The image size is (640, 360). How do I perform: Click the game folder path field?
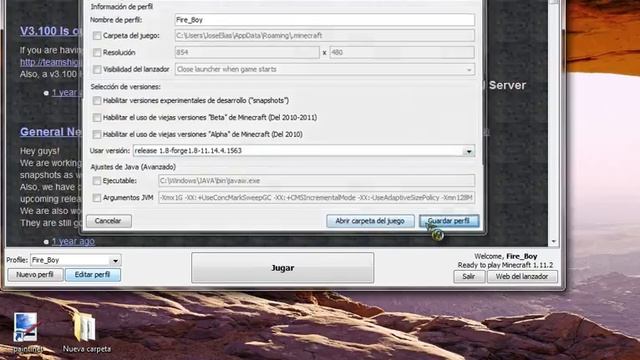(x=324, y=36)
